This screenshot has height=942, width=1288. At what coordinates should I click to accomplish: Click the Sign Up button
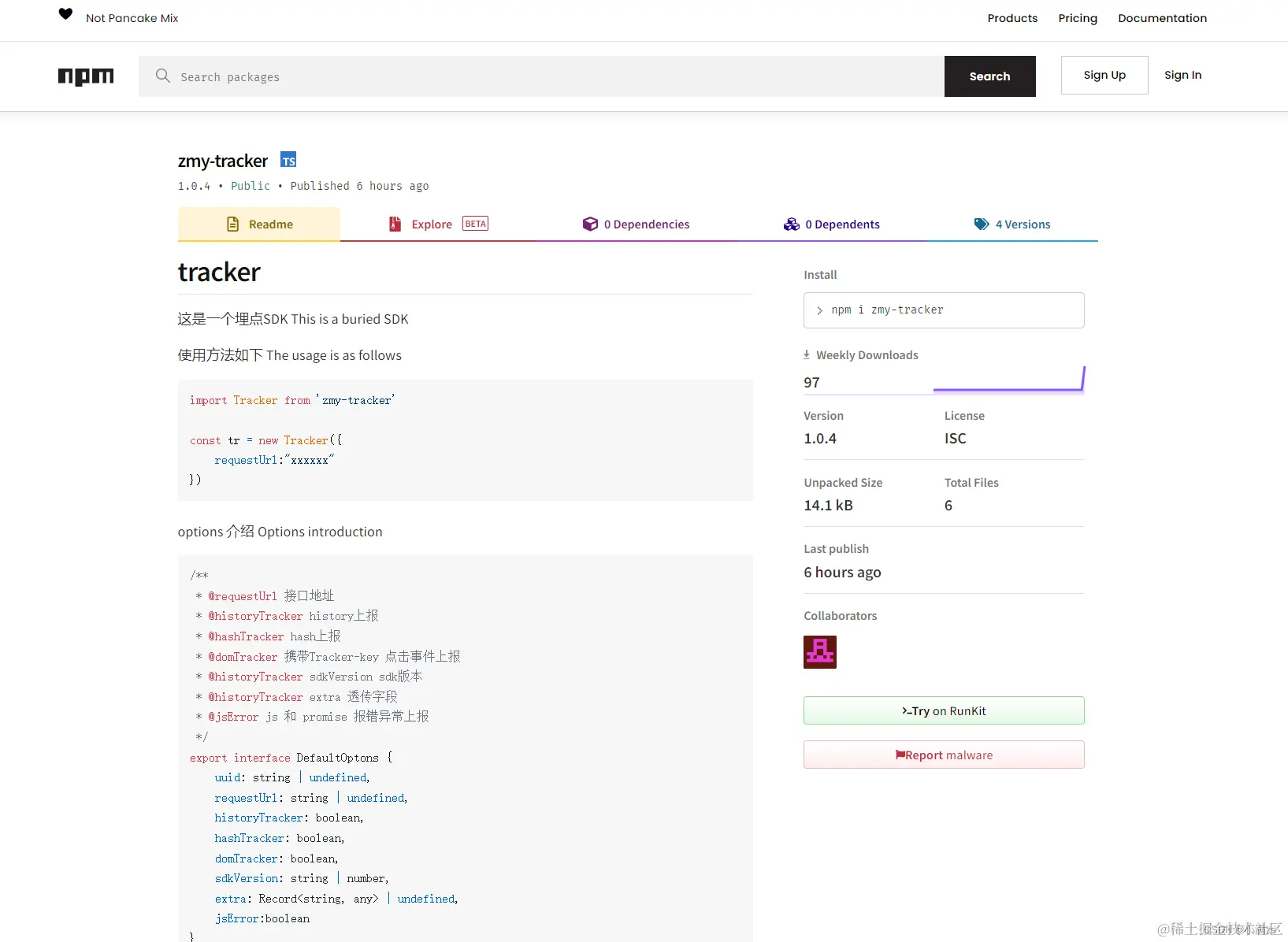click(1104, 76)
